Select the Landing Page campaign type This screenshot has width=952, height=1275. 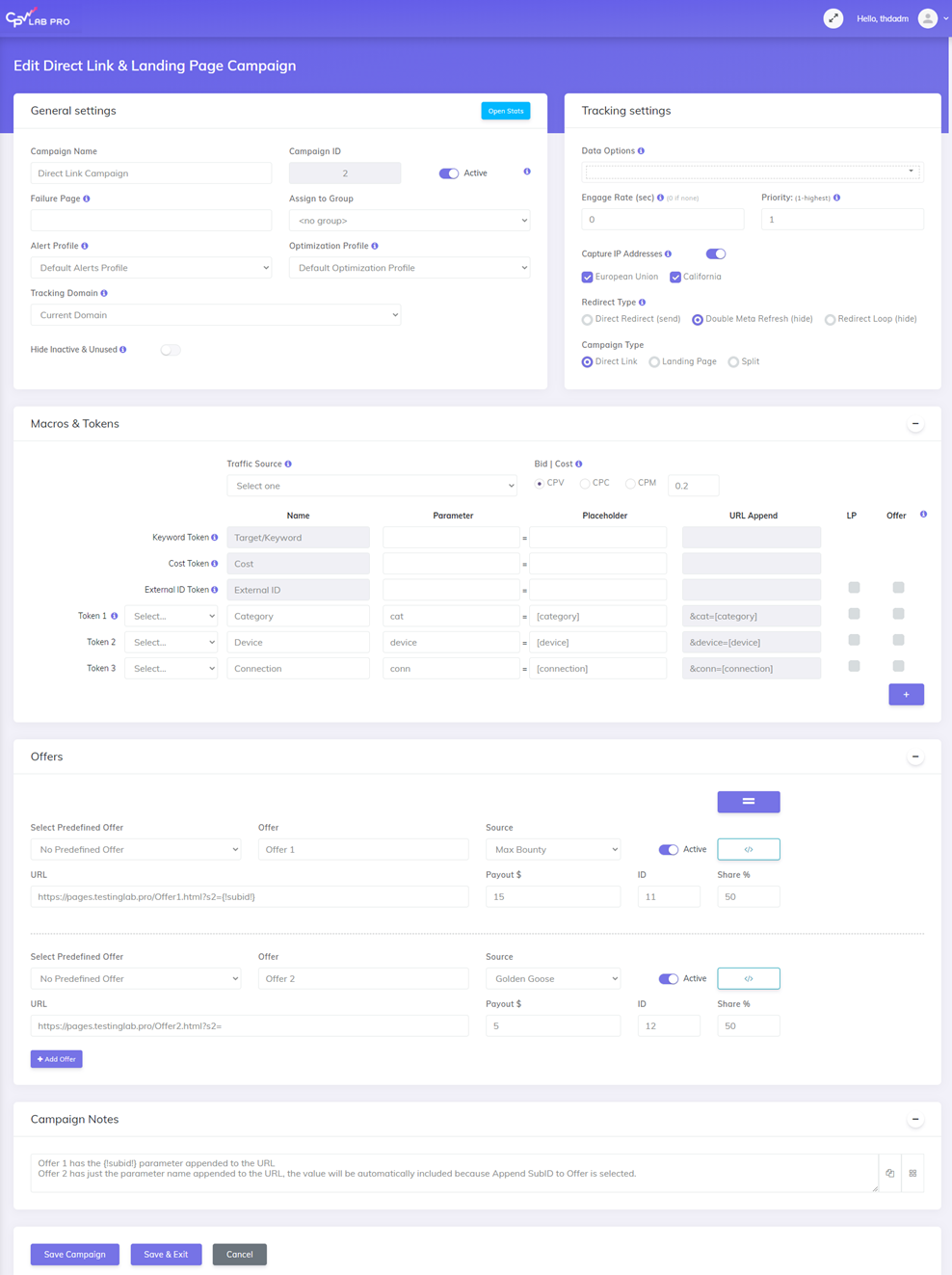click(654, 362)
